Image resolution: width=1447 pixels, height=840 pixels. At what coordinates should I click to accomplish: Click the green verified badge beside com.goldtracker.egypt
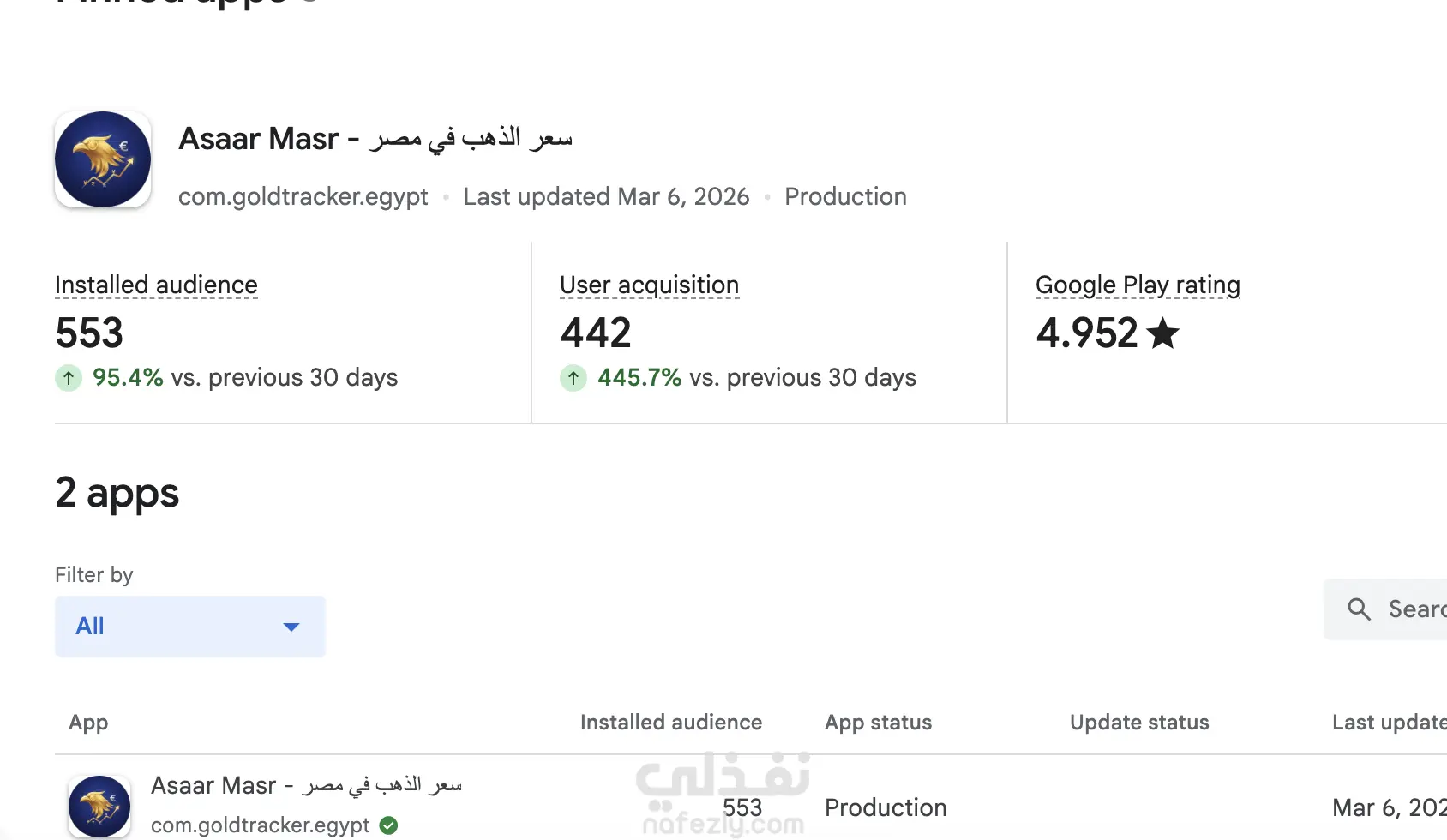388,825
